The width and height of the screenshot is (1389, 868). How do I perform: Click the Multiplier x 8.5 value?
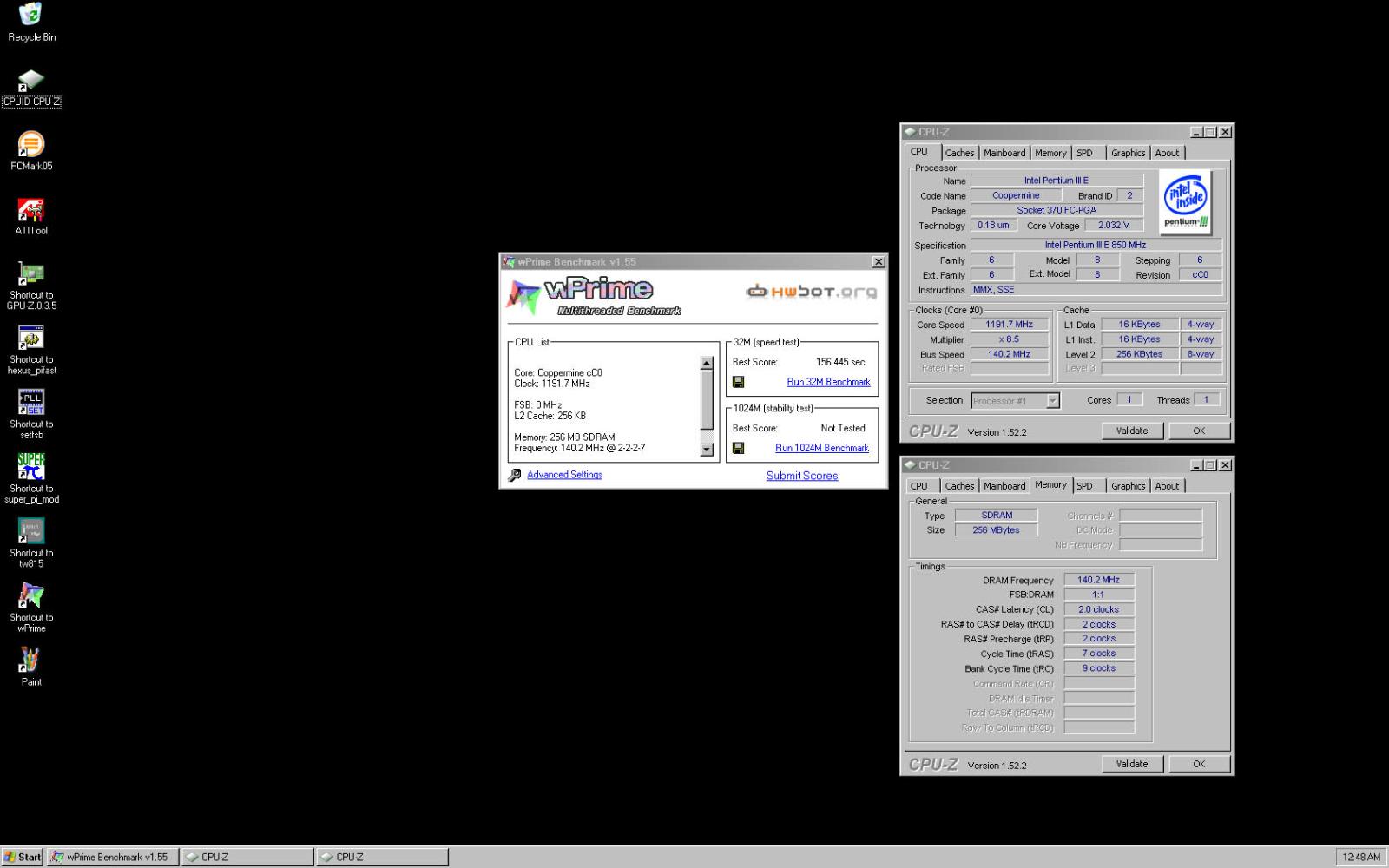[x=1010, y=339]
